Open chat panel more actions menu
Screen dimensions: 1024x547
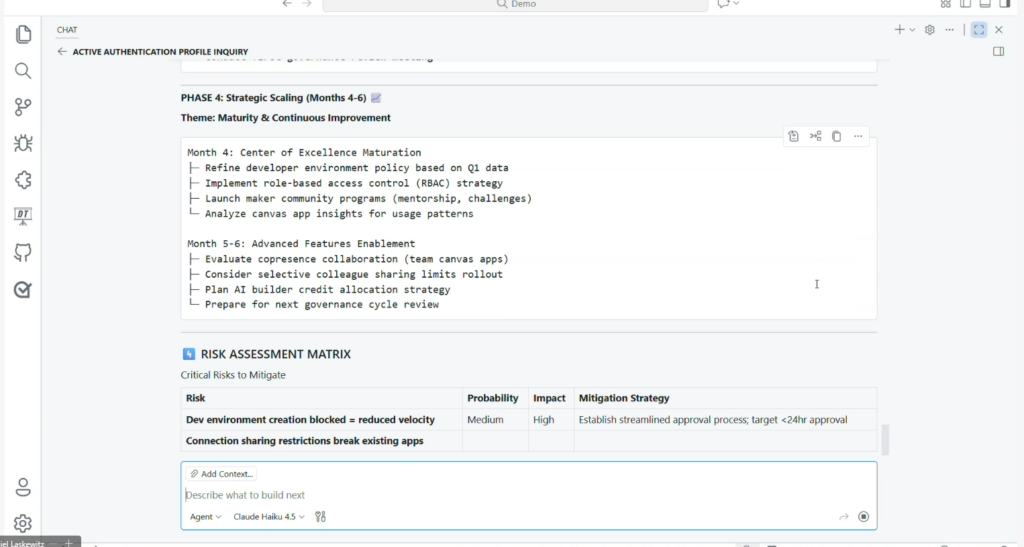coord(949,30)
